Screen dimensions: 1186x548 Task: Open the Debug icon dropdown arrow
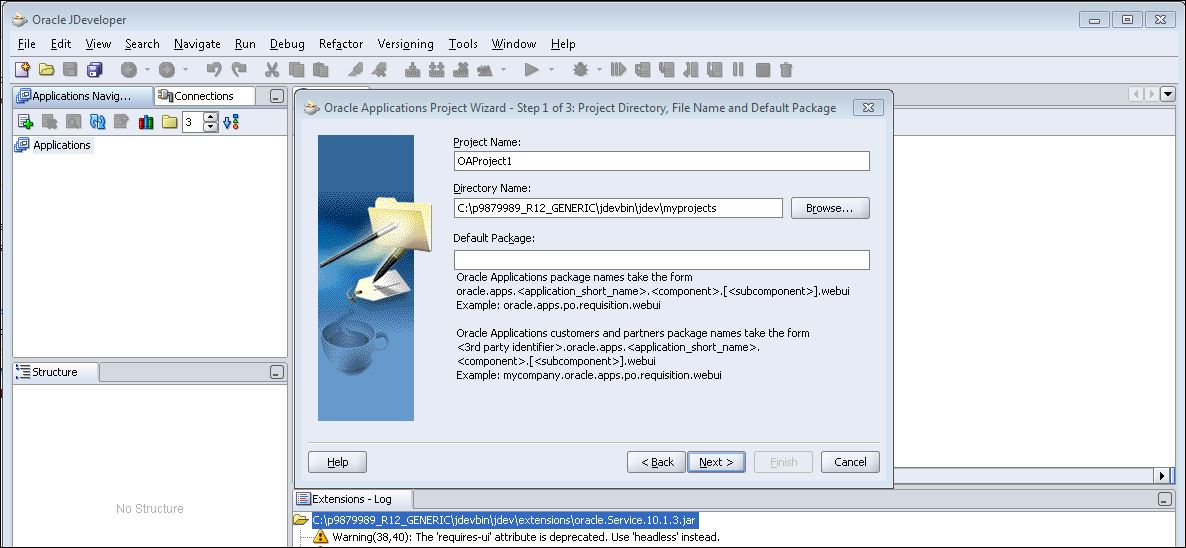click(600, 70)
